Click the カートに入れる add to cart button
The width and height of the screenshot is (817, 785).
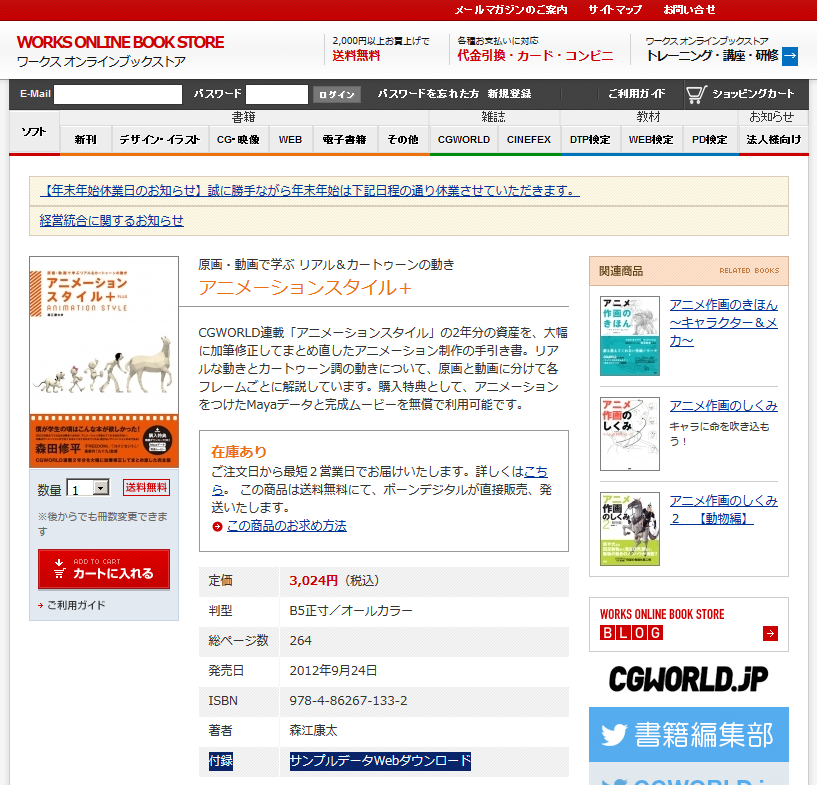(x=104, y=569)
